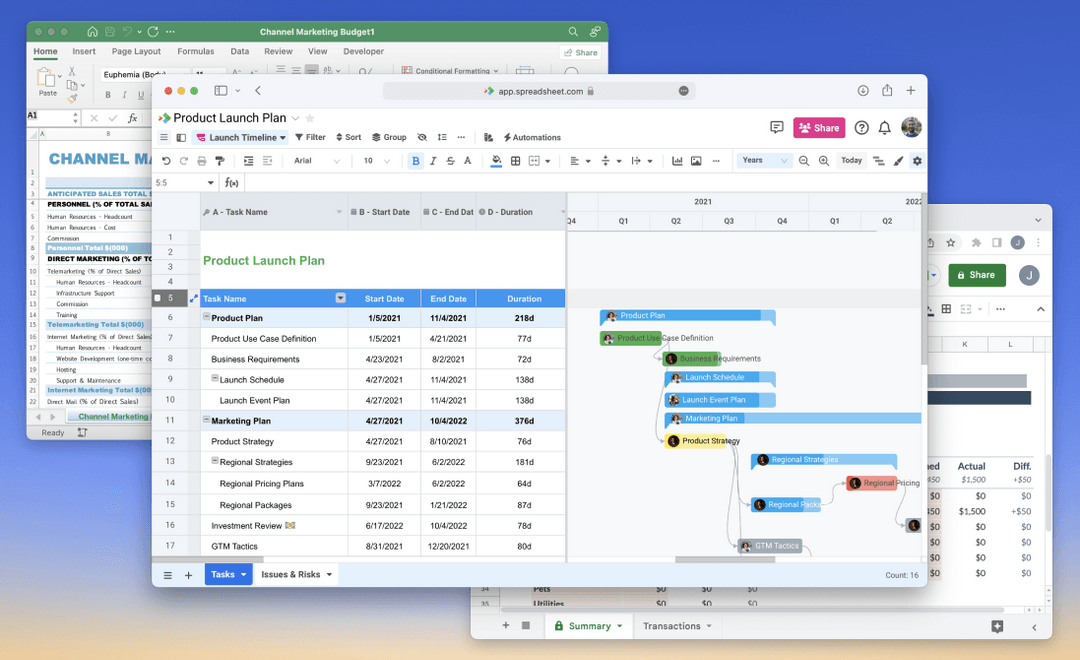Open the Filter tool
The image size is (1080, 660).
310,137
